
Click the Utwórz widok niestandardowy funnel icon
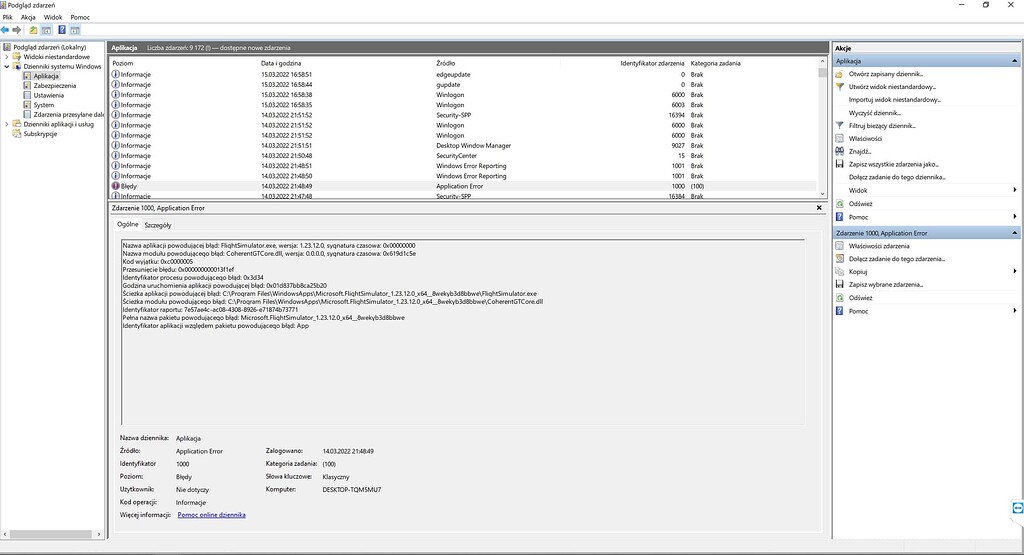[840, 87]
